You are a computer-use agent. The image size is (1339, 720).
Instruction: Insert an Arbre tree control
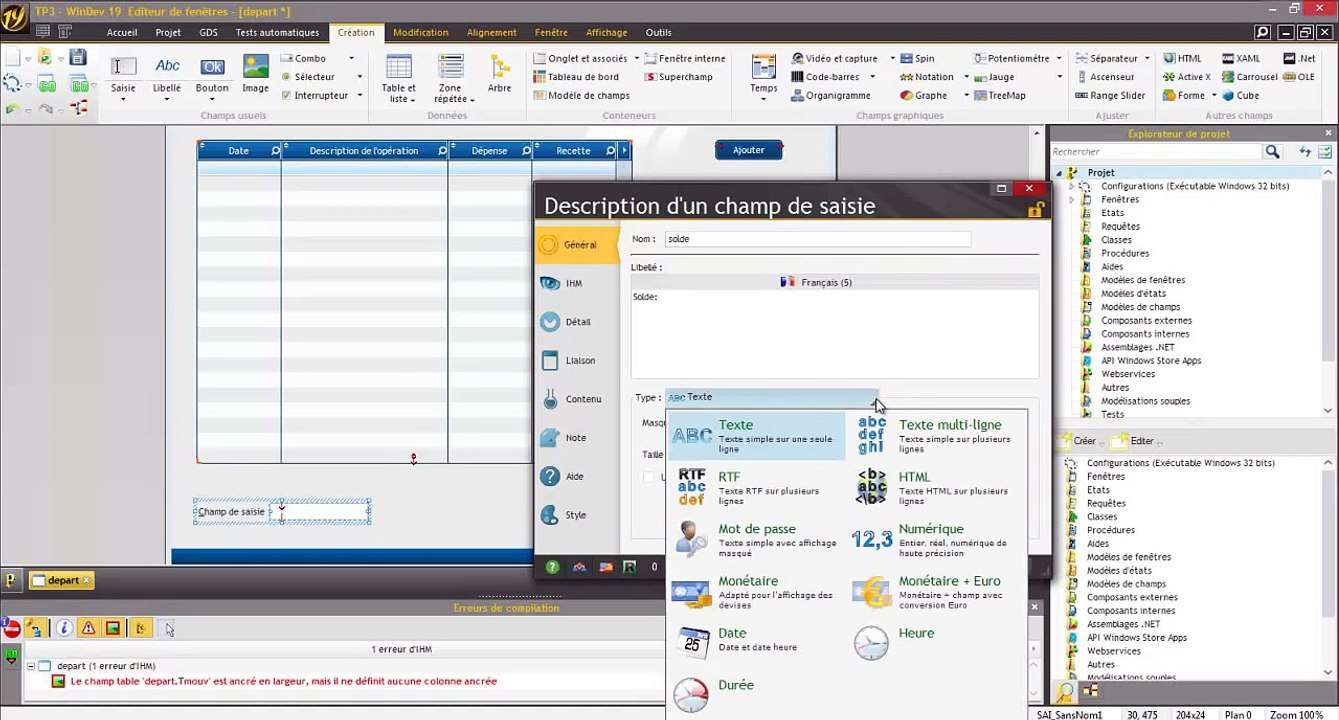(x=499, y=74)
